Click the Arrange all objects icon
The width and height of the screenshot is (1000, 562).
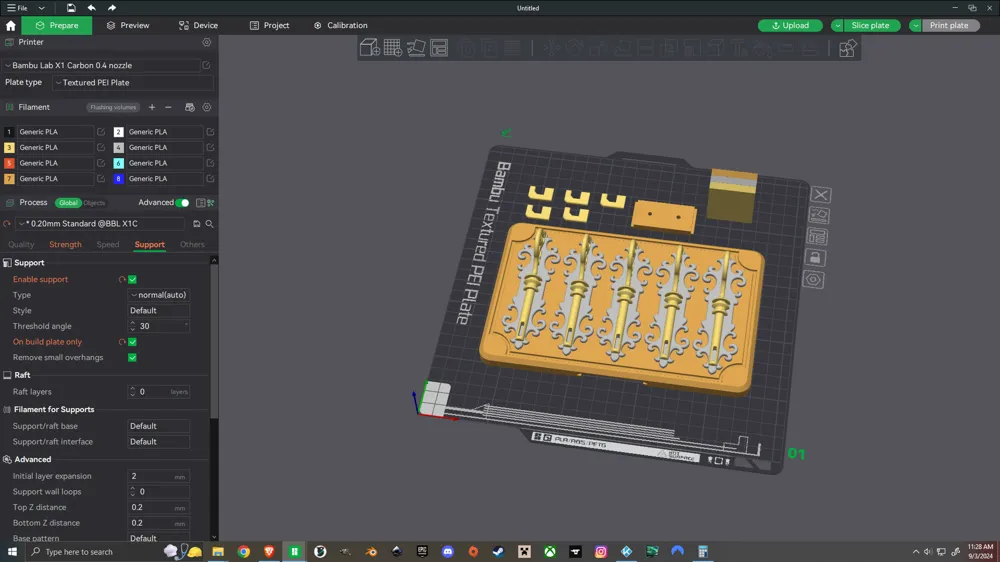pyautogui.click(x=439, y=48)
